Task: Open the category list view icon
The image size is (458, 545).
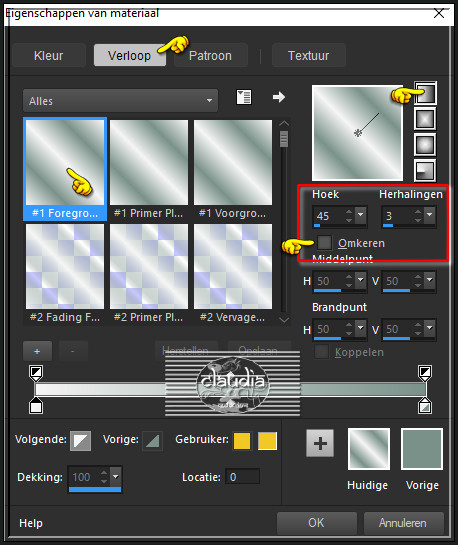Action: point(244,97)
